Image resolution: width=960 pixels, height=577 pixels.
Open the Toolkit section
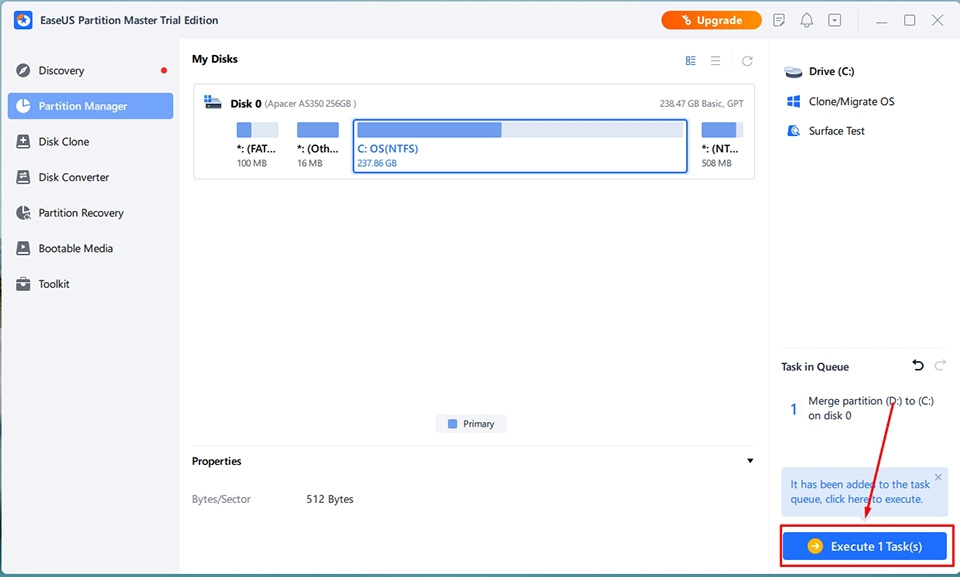[91, 284]
